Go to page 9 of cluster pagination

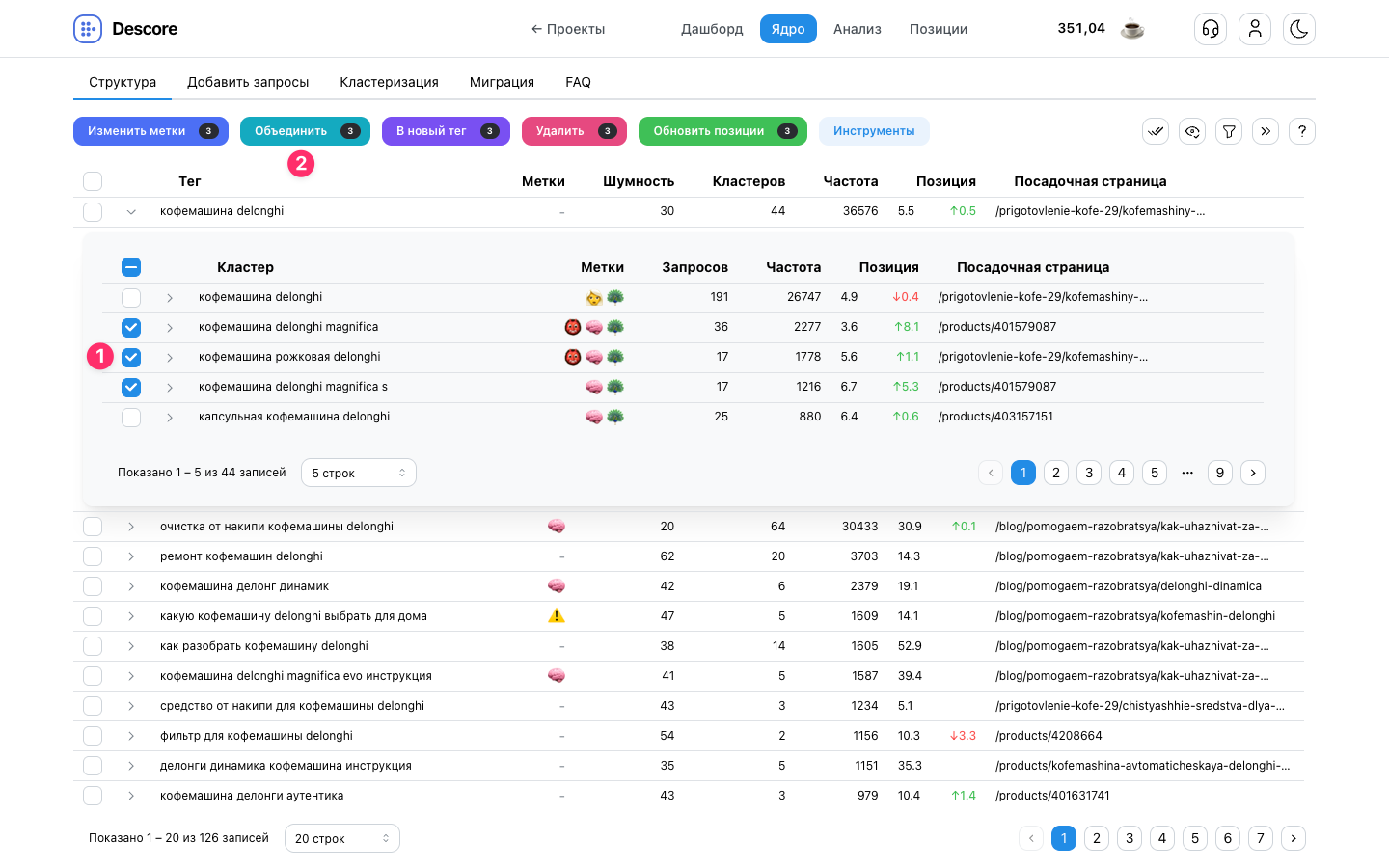point(1220,473)
